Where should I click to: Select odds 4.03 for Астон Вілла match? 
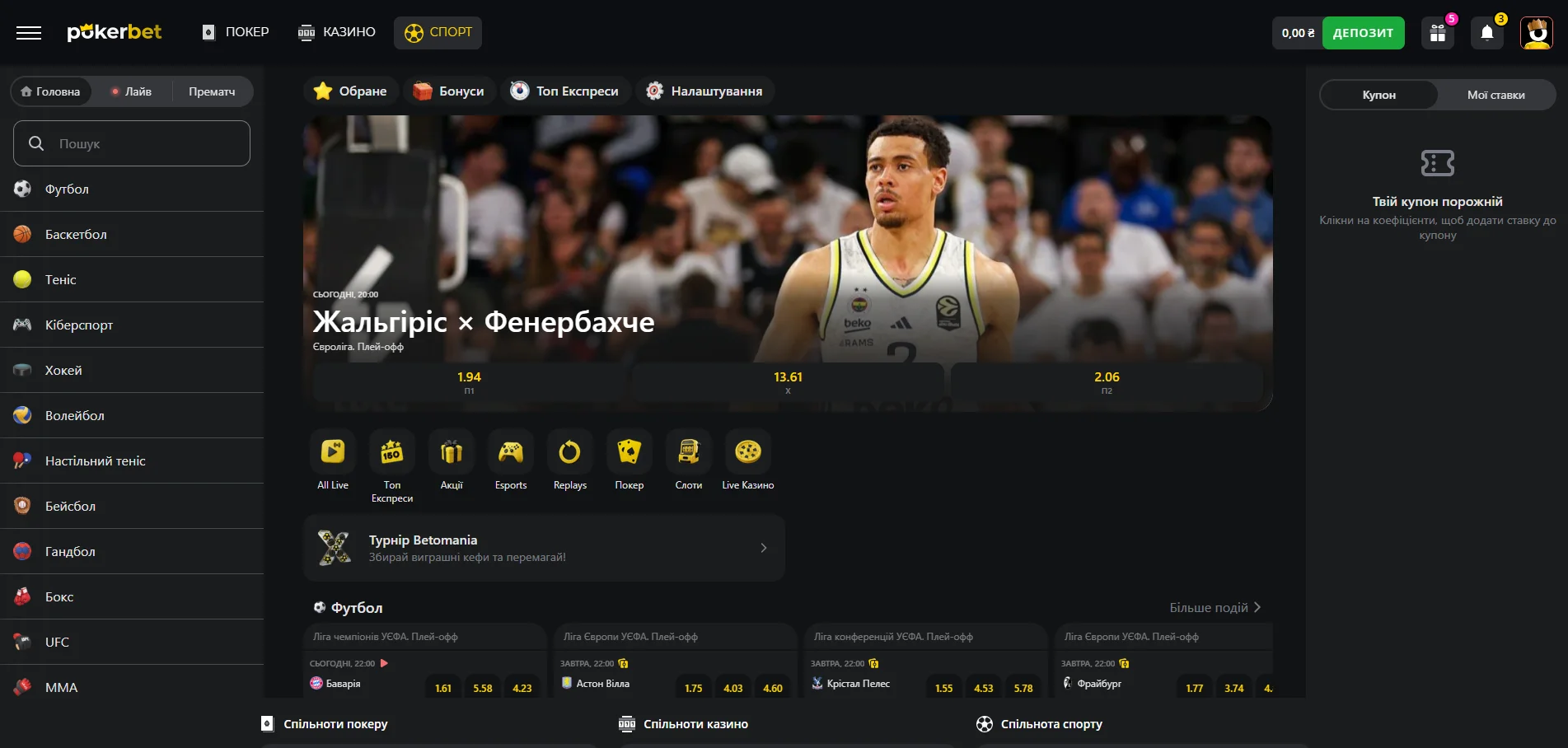[733, 688]
